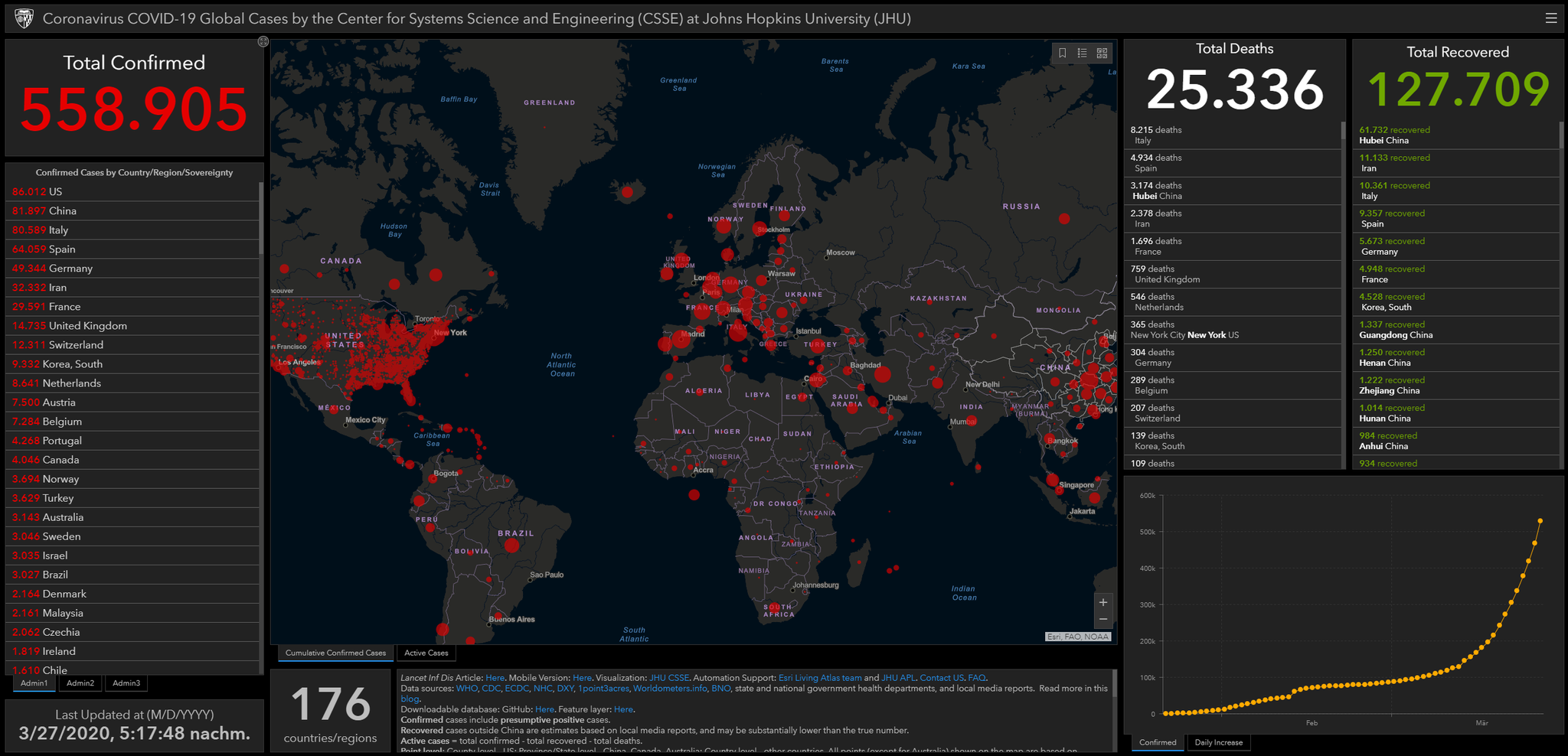Image resolution: width=1568 pixels, height=756 pixels.
Task: Show the Daily Increase chart tab
Action: [x=1219, y=742]
